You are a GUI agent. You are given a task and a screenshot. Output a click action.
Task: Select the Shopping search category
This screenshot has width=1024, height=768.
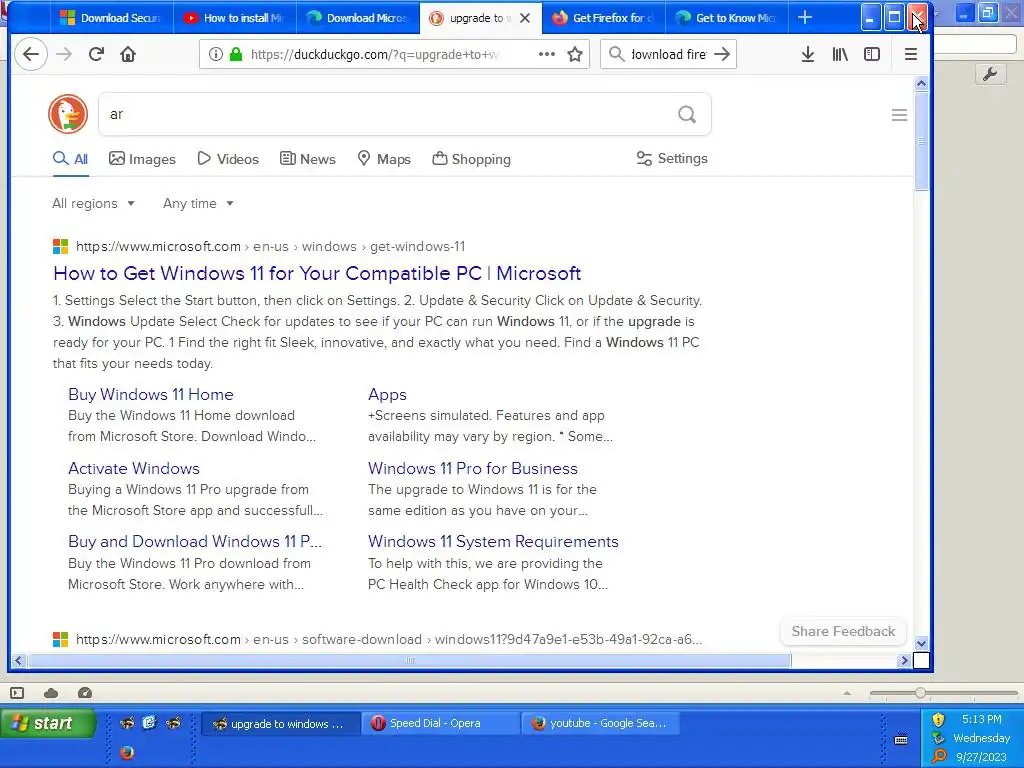(x=472, y=159)
